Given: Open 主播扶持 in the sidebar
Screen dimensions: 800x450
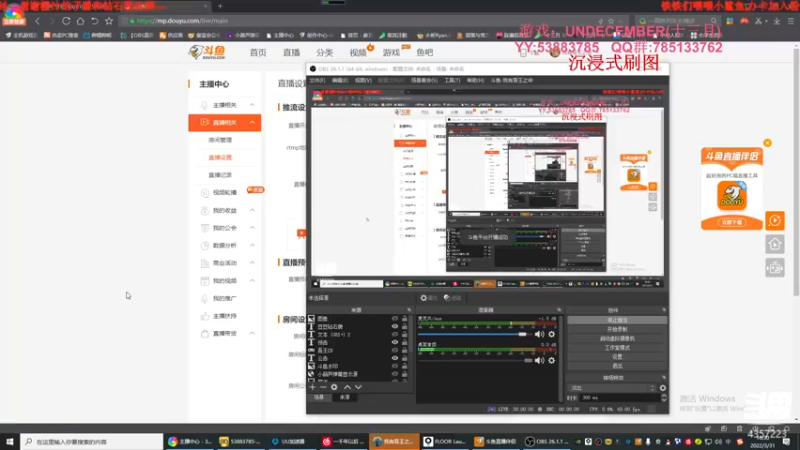Looking at the screenshot, I should [x=224, y=316].
